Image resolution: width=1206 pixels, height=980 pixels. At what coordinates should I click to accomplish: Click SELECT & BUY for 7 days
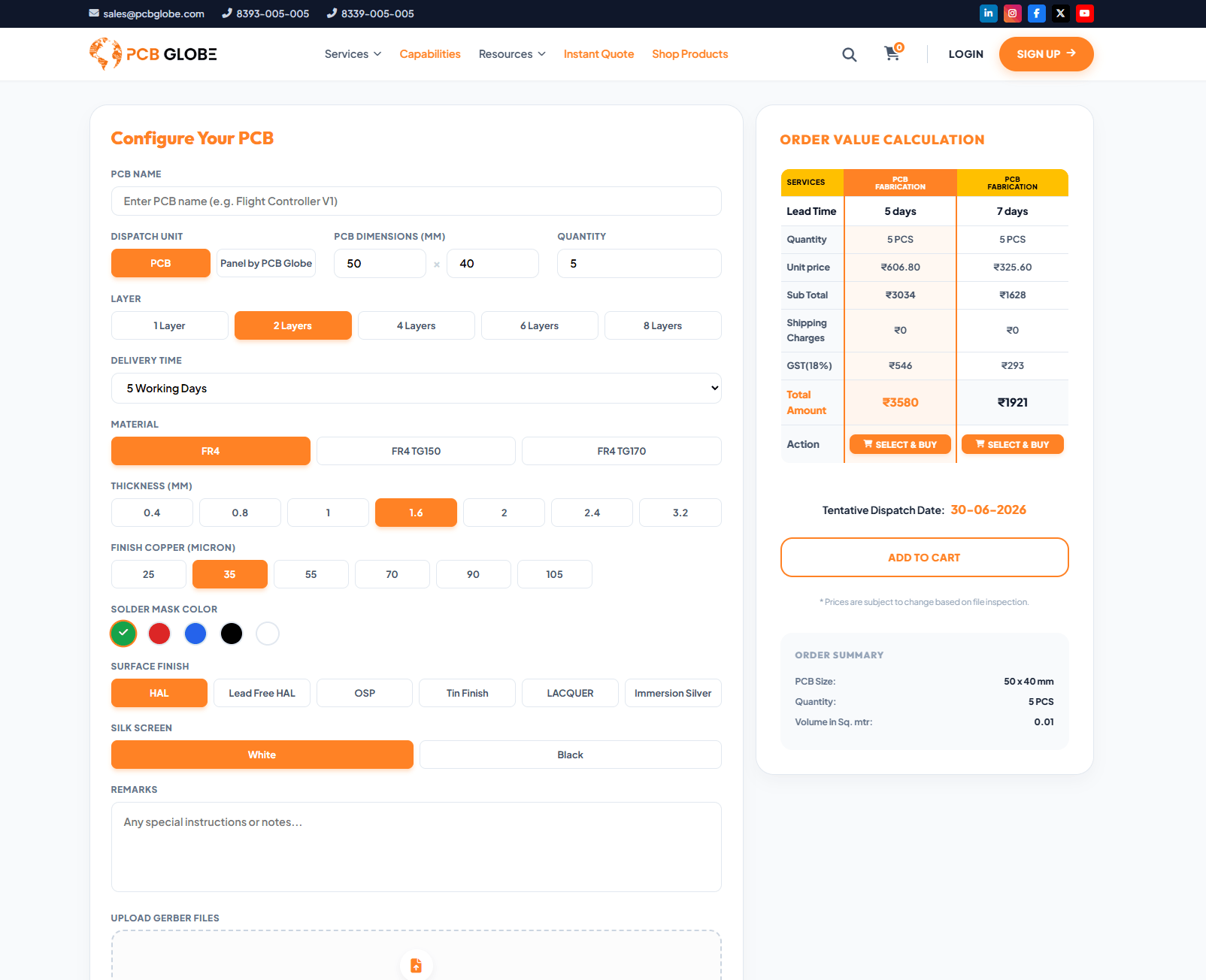(x=1012, y=444)
